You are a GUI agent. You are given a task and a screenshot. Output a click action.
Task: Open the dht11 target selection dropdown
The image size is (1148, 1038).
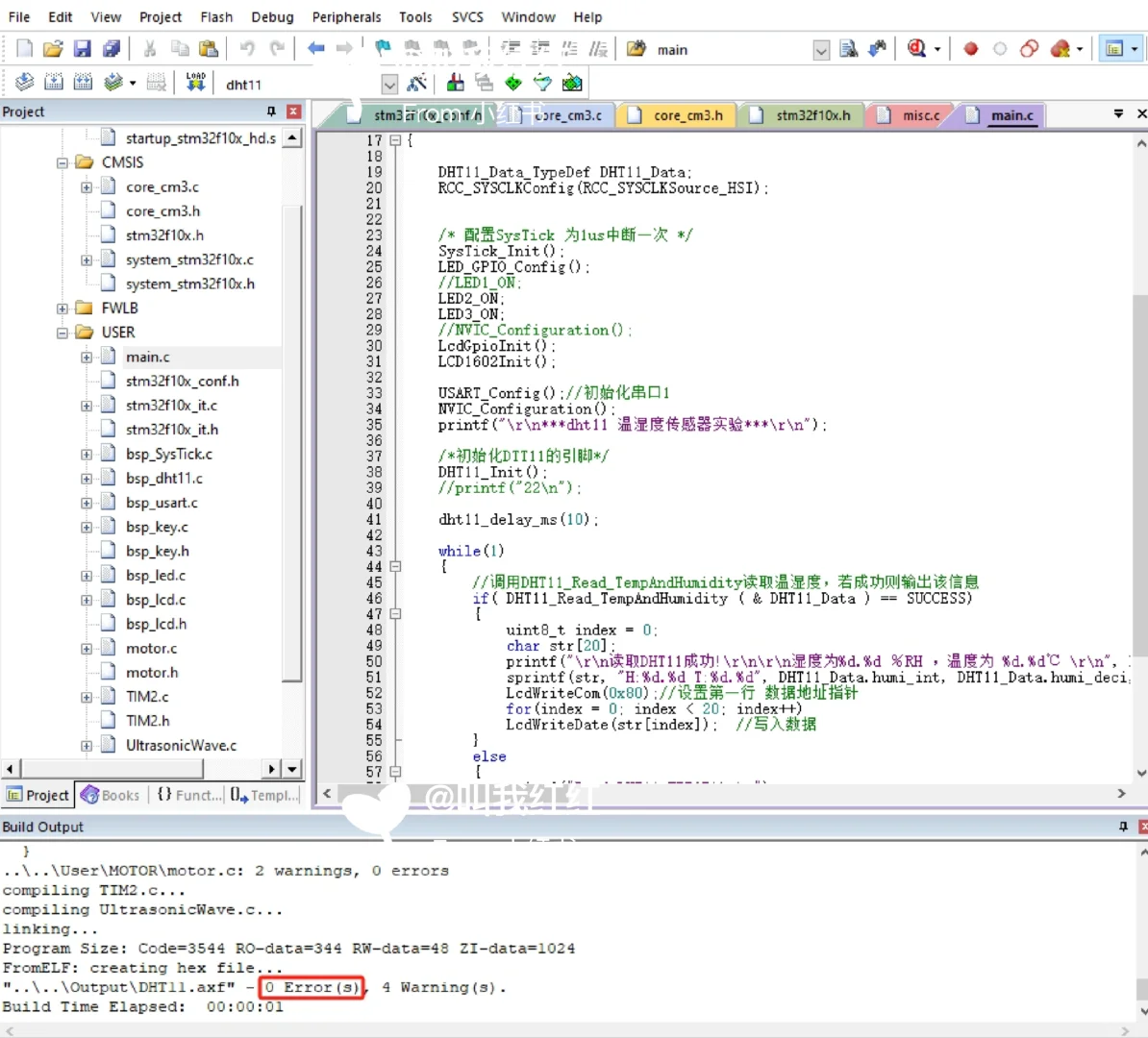point(389,85)
